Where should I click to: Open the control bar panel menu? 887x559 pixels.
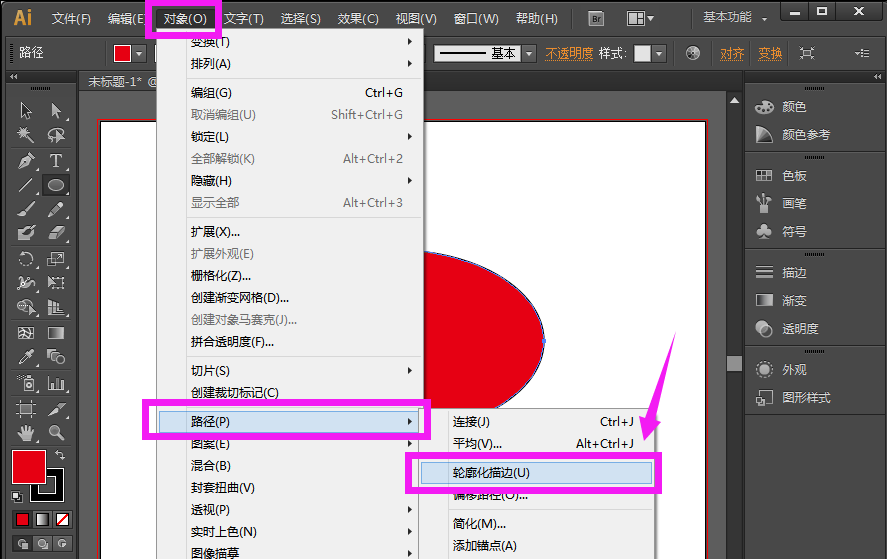click(x=862, y=53)
